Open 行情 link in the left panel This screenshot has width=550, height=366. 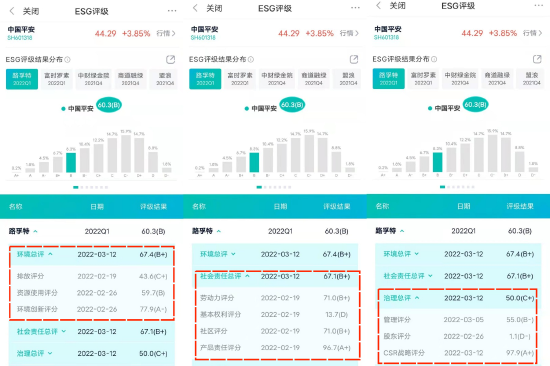pos(166,33)
